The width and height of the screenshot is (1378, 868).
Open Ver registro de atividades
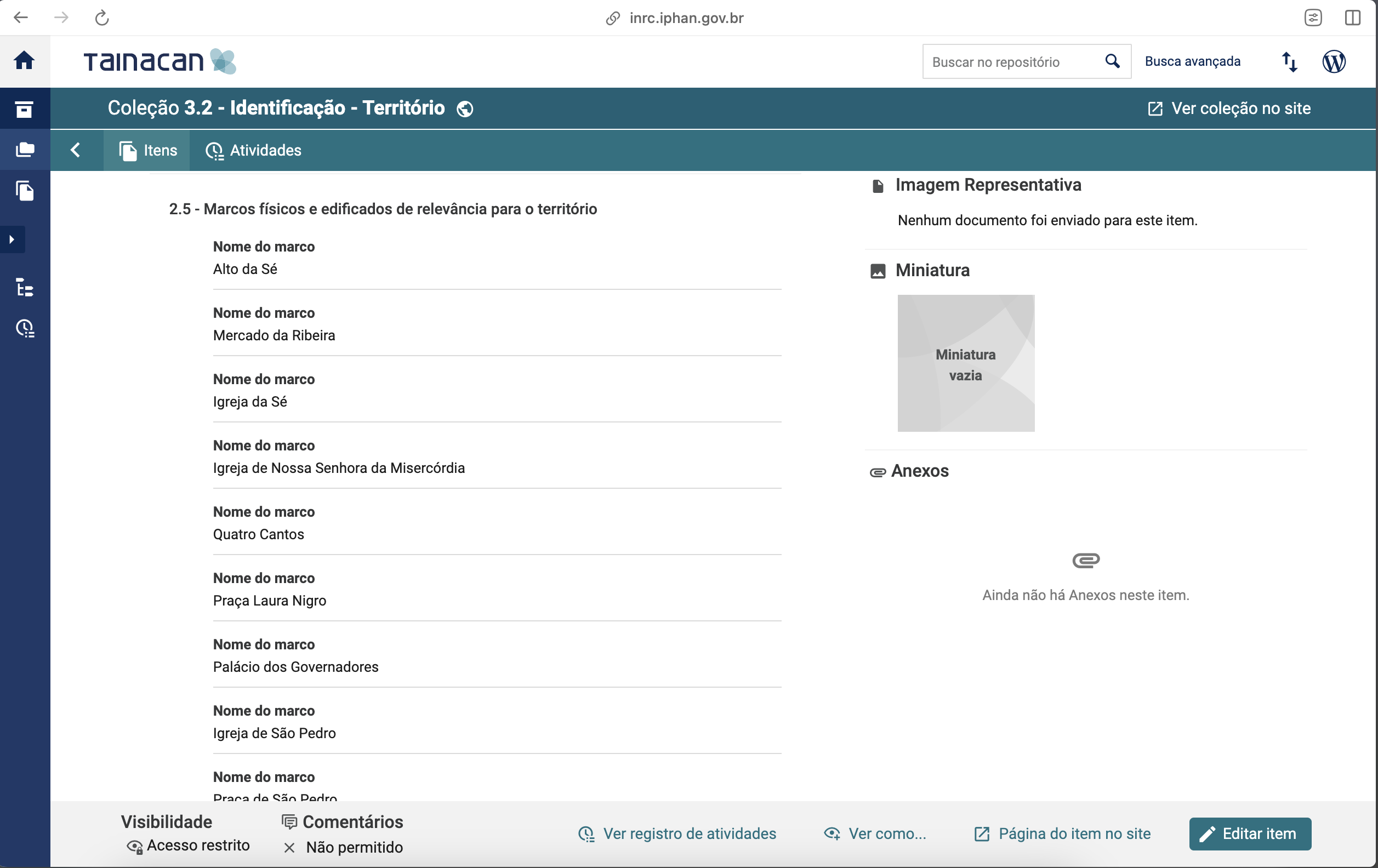[x=677, y=833]
